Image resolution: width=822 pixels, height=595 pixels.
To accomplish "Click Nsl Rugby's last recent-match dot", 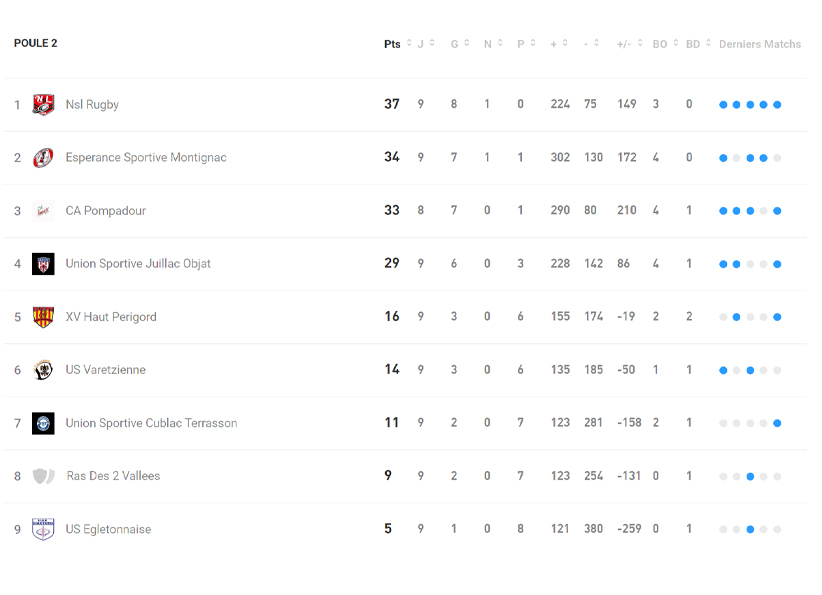I will pos(777,105).
